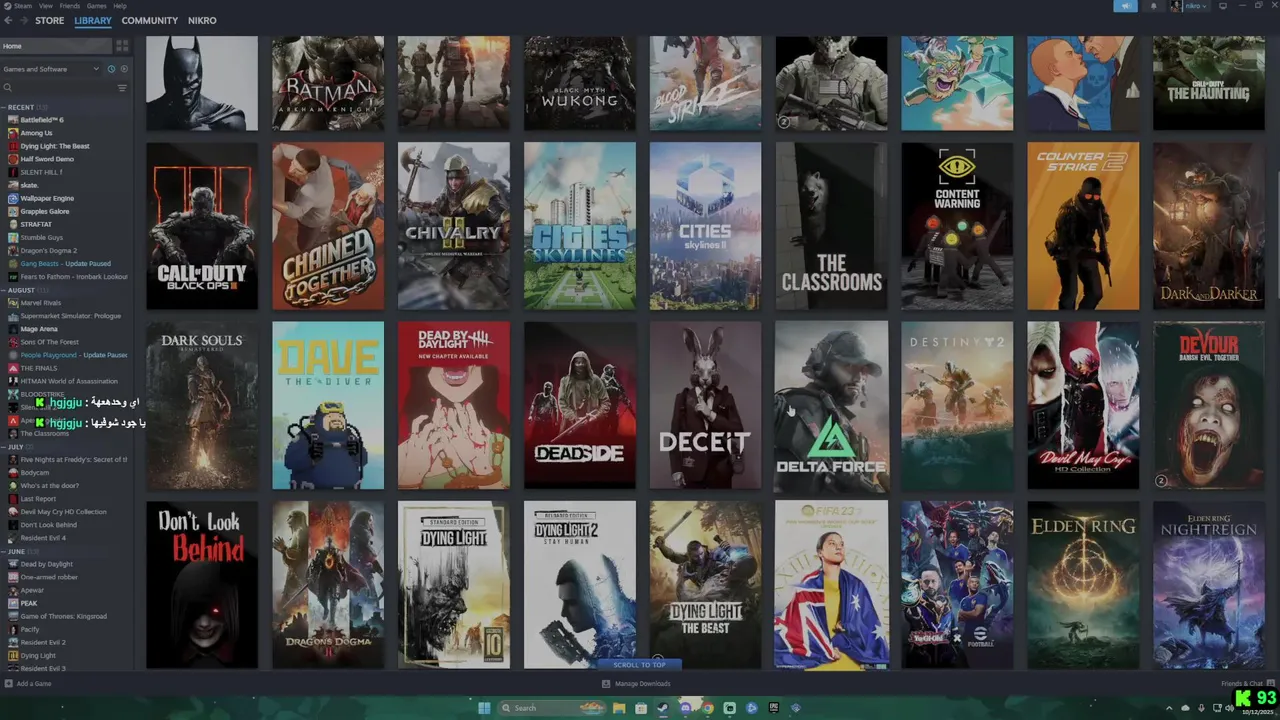Click the library search magnifier icon

pyautogui.click(x=8, y=88)
